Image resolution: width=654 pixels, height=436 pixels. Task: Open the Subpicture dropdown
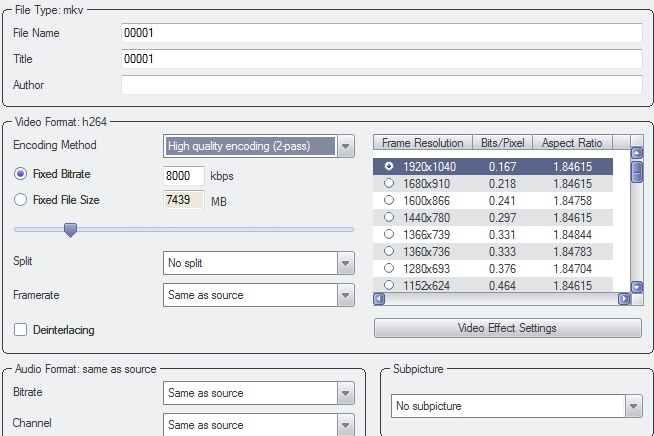point(634,406)
